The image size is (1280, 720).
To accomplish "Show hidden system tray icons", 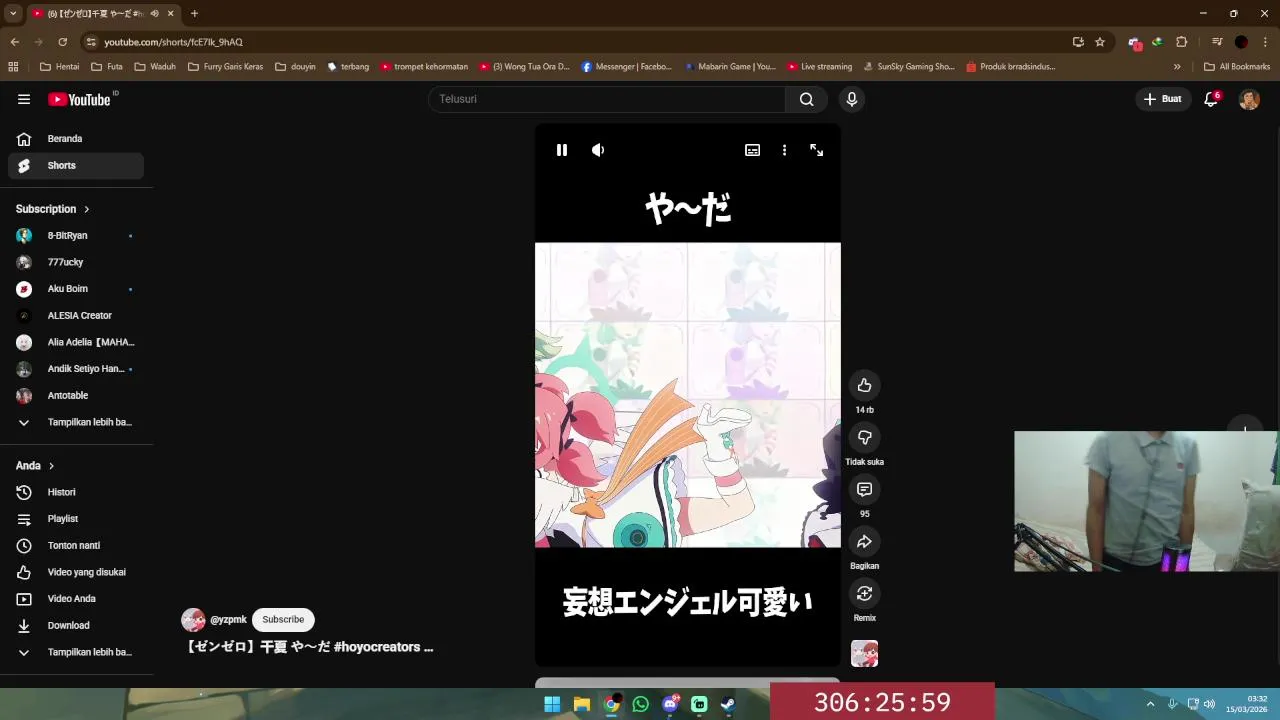I will tap(1150, 704).
